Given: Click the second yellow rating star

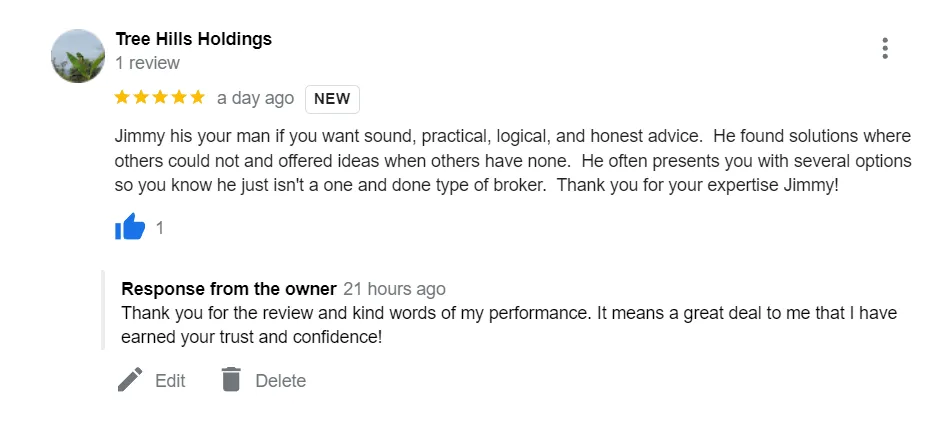Looking at the screenshot, I should point(141,97).
